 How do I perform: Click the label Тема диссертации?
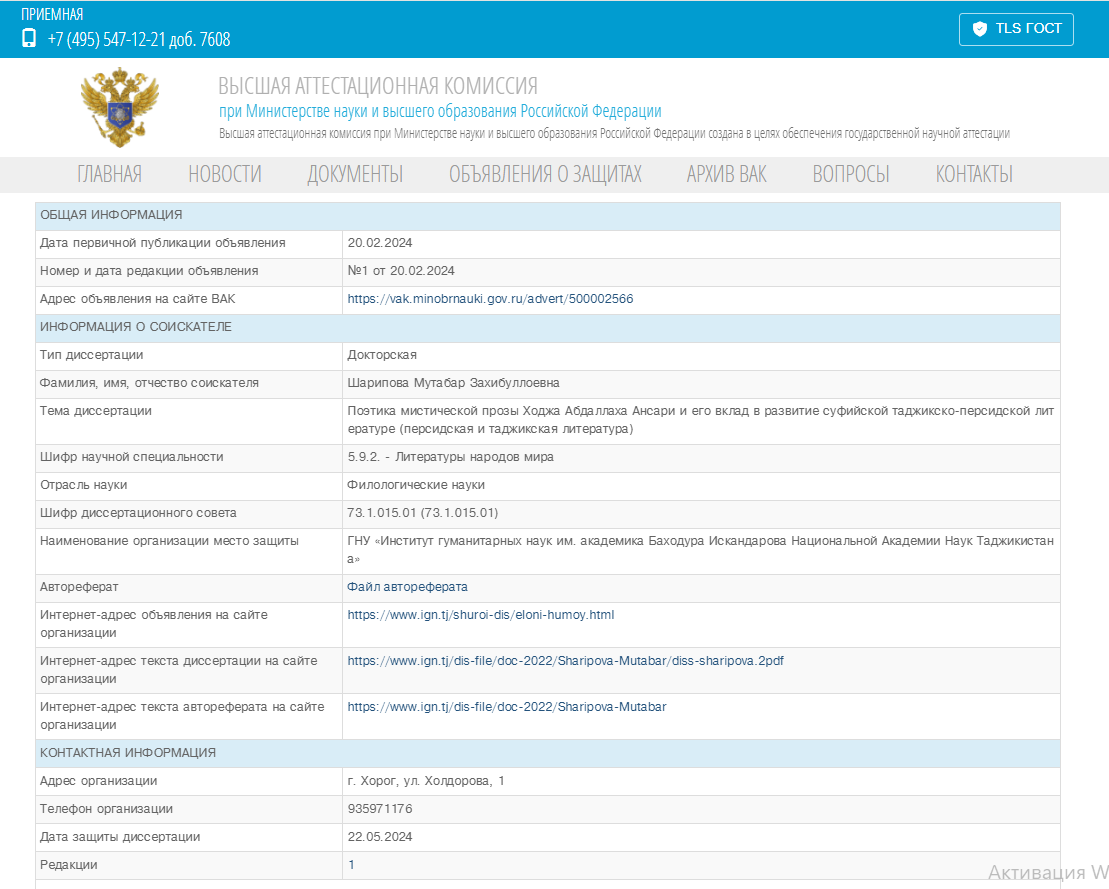[x=95, y=411]
